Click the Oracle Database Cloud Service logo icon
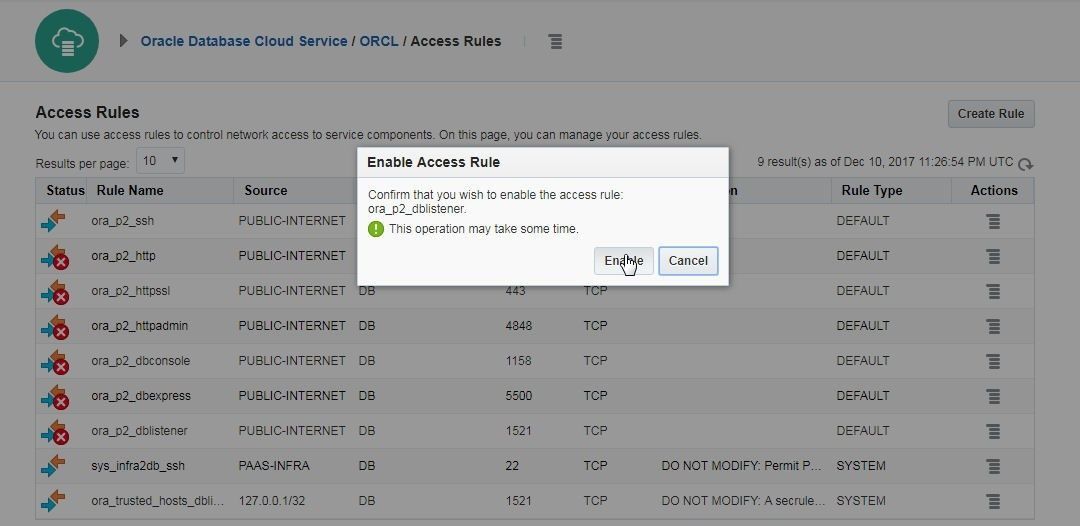1080x526 pixels. coord(67,41)
